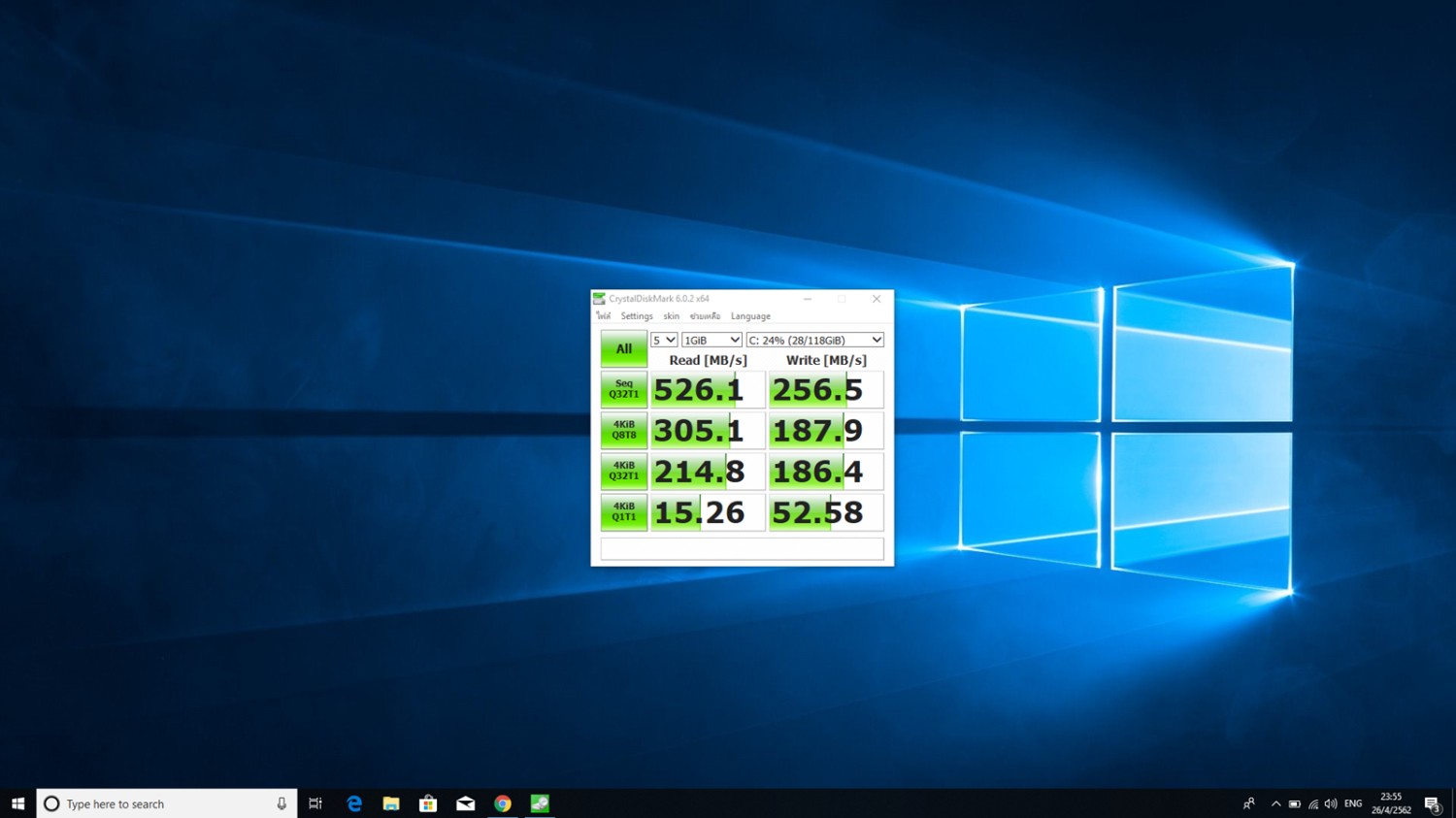Open the skin menu
Image resolution: width=1456 pixels, height=818 pixels.
coord(671,316)
